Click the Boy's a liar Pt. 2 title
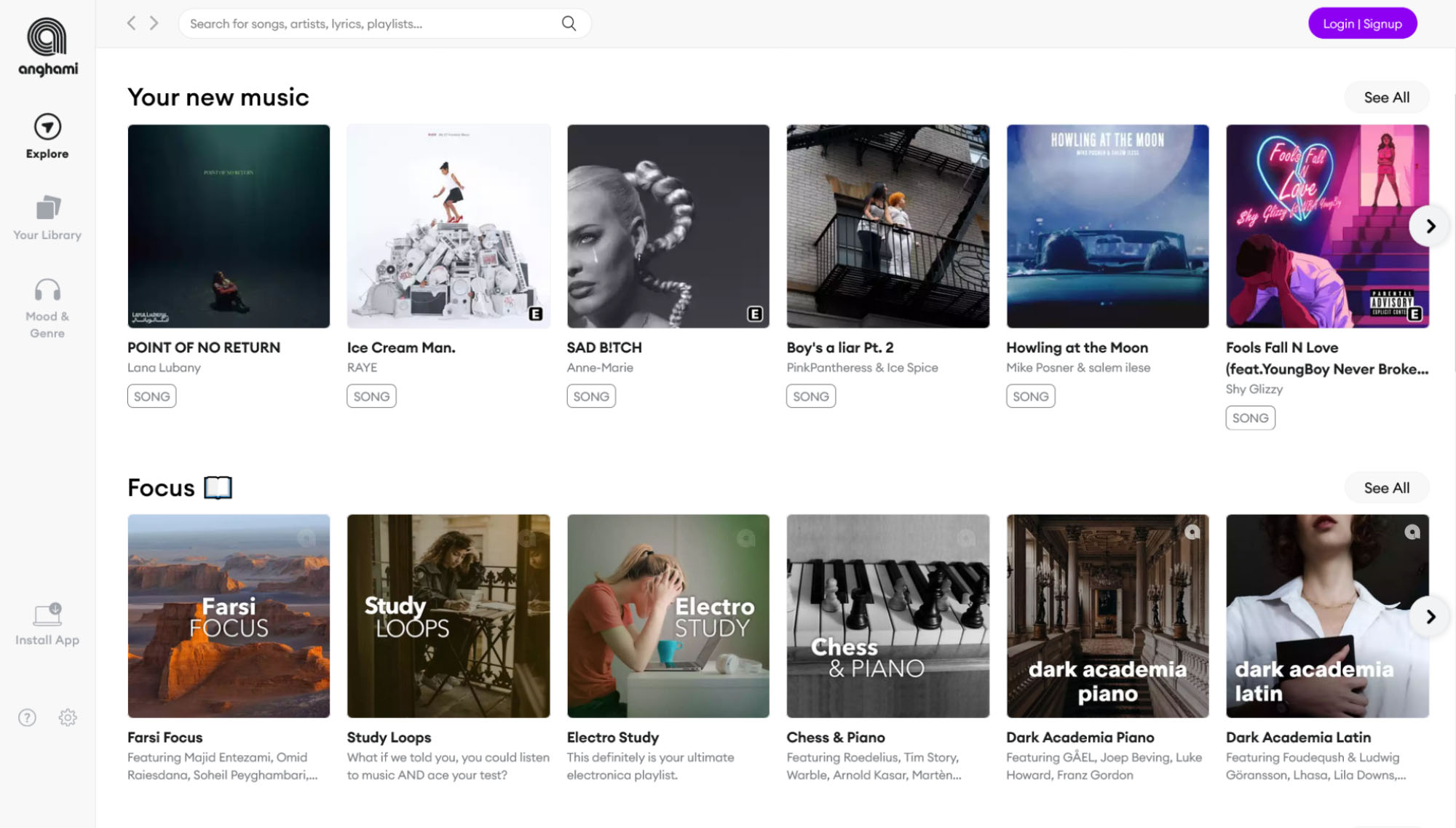1456x828 pixels. 839,347
